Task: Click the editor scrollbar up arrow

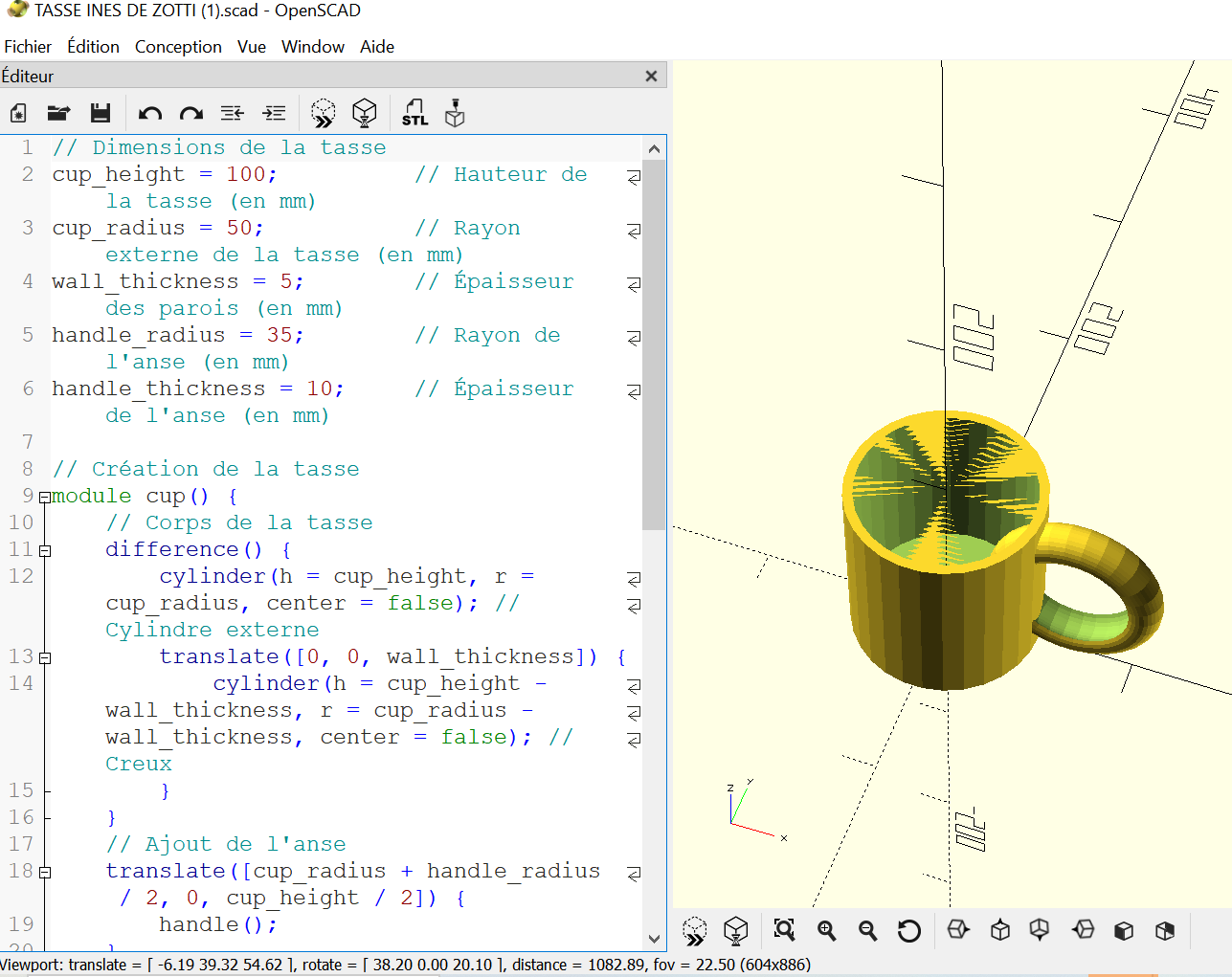Action: click(654, 148)
